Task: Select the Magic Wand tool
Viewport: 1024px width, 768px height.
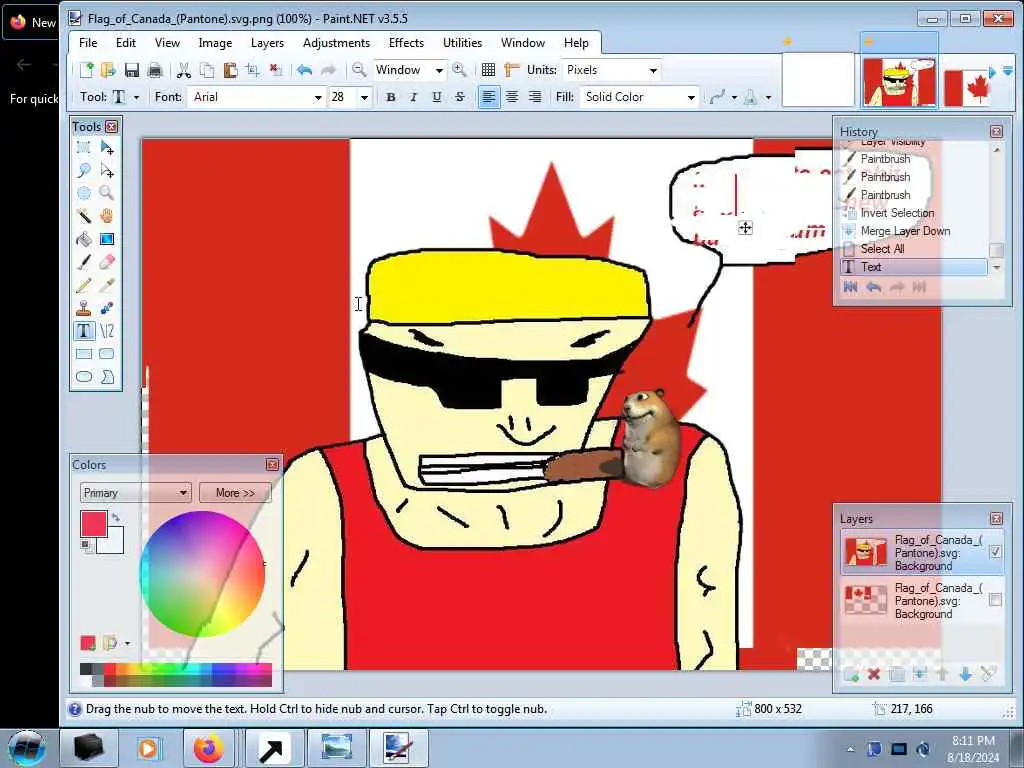Action: tap(84, 216)
